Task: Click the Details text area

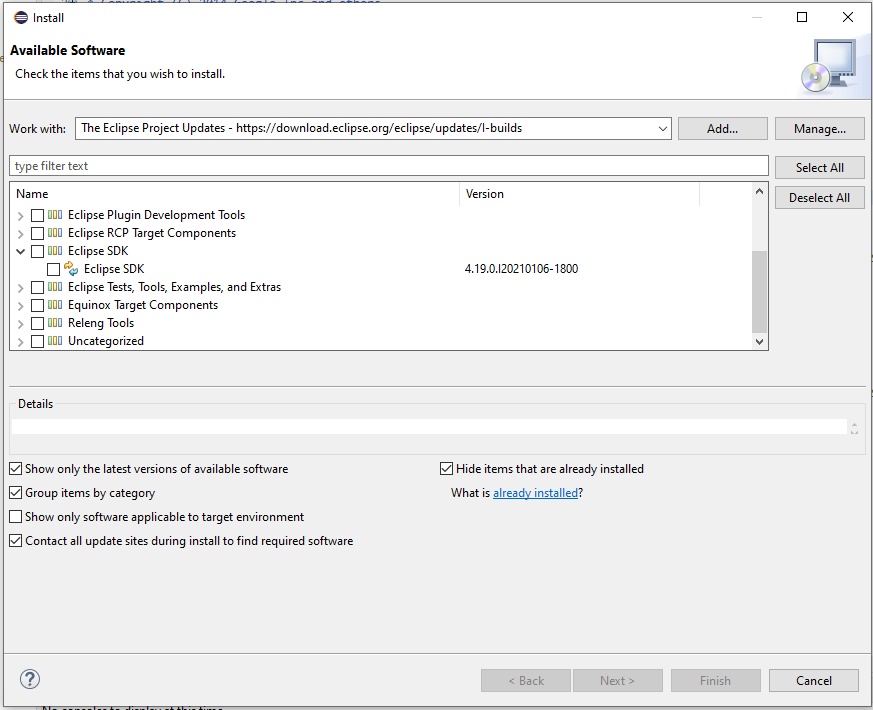Action: [x=429, y=427]
